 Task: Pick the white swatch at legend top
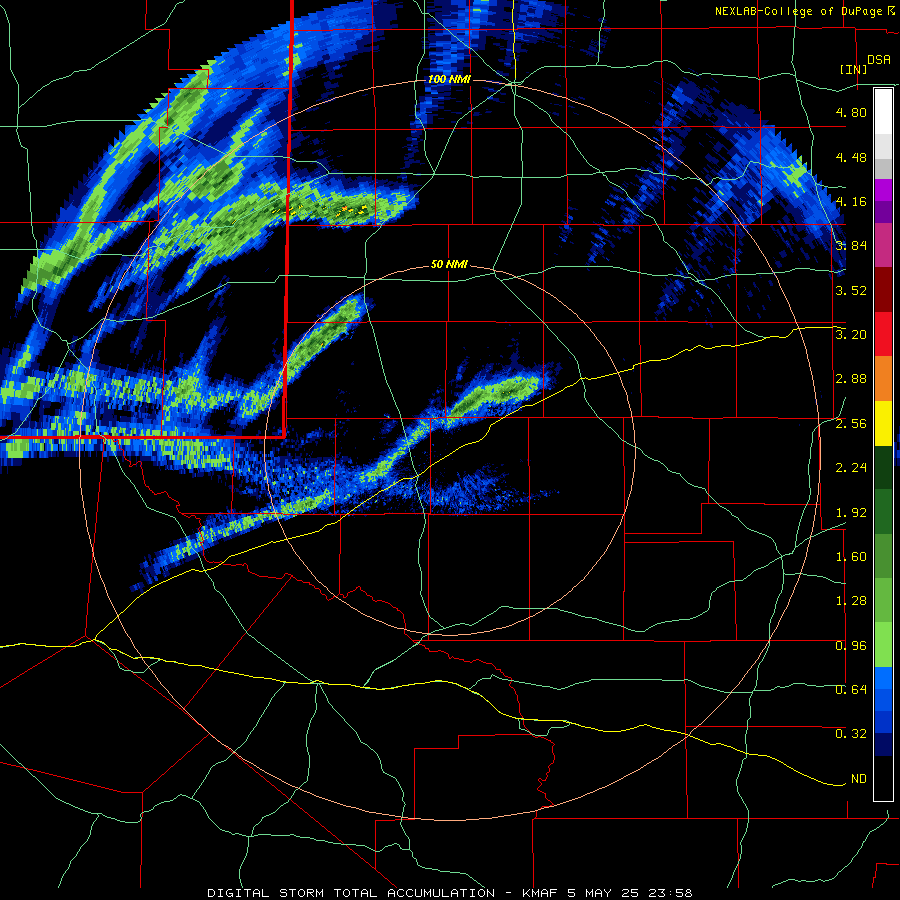(883, 112)
